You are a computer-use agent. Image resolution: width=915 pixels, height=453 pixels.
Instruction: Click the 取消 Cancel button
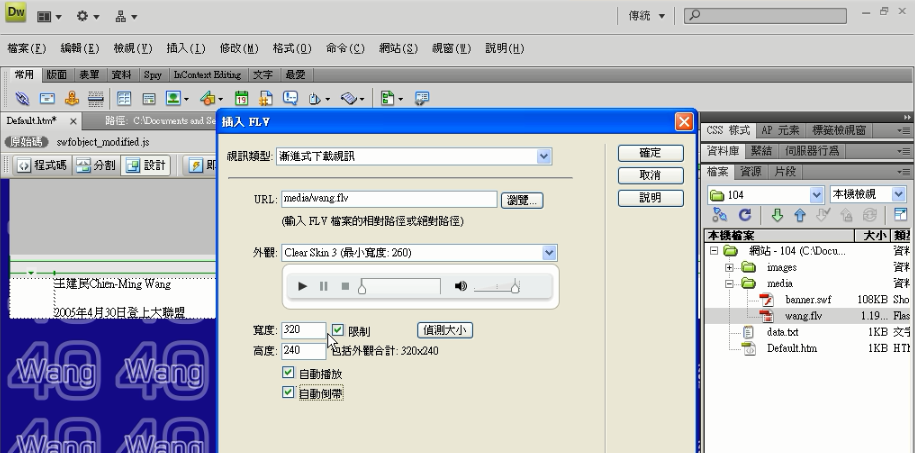[651, 175]
